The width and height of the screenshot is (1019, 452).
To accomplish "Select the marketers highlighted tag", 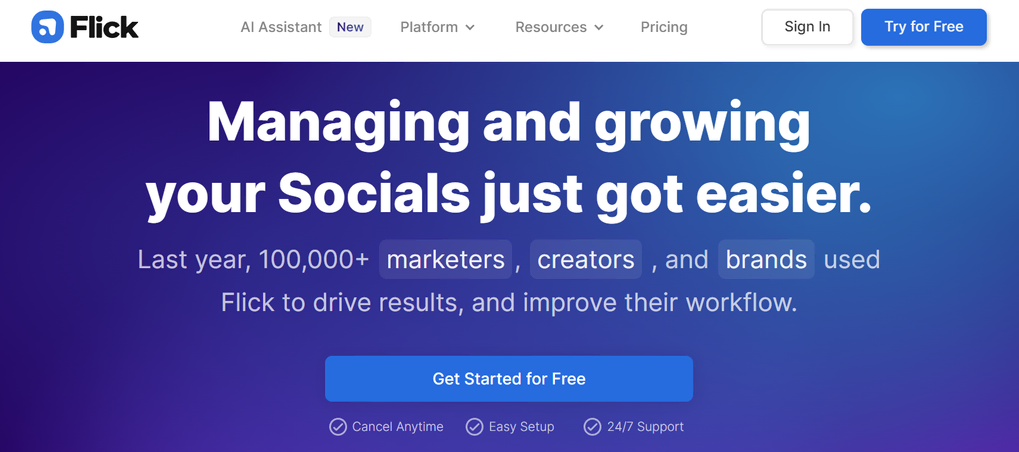I will point(445,260).
